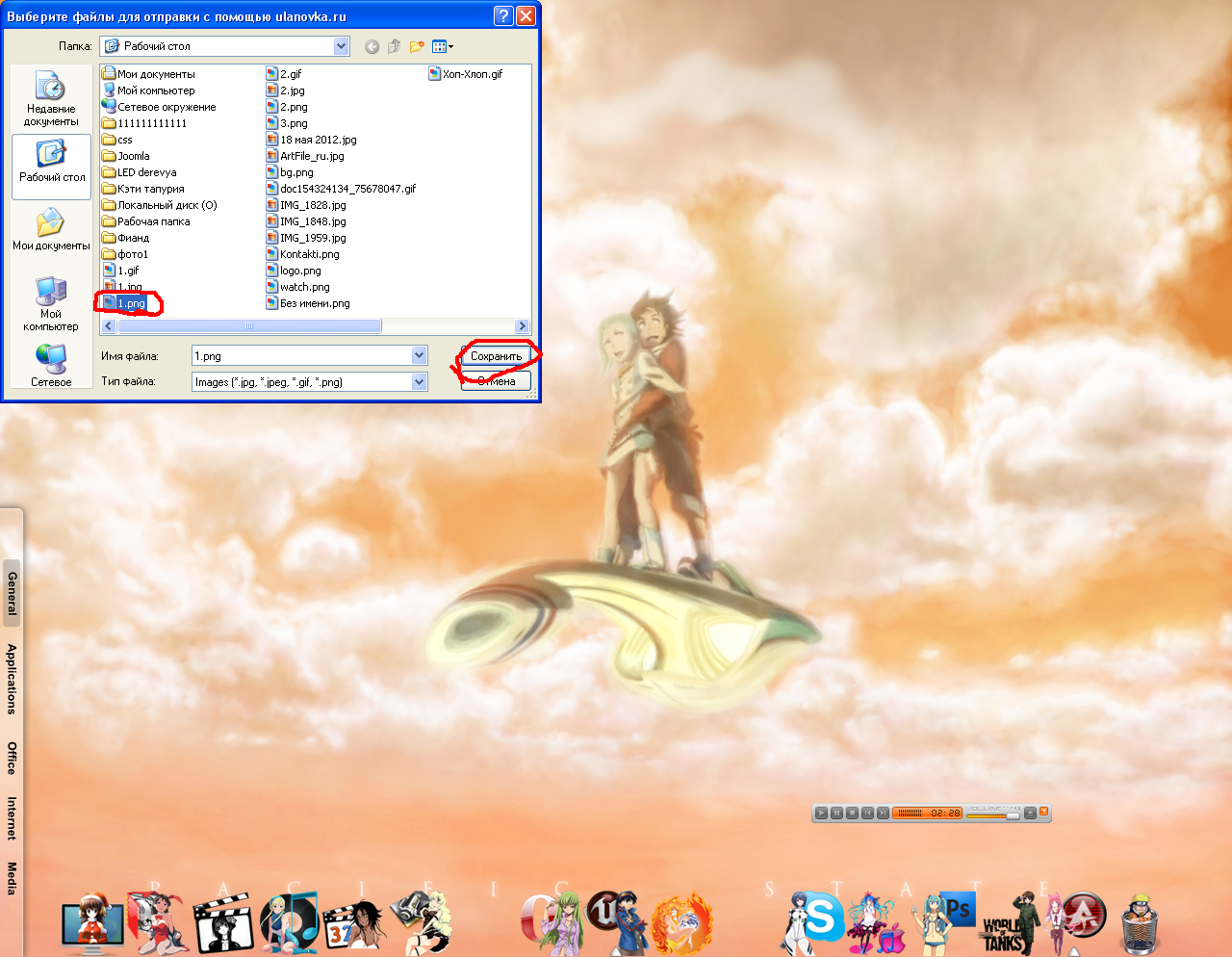Switch to the Office tab on side panel
Viewport: 1232px width, 957px height.
pyautogui.click(x=12, y=758)
